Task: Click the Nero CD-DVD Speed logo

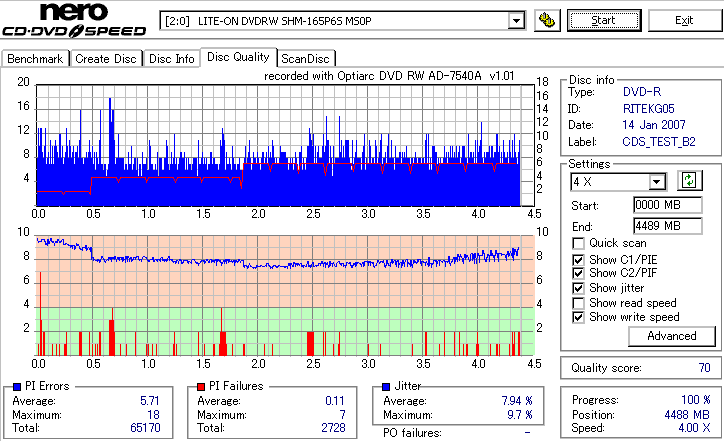Action: (74, 19)
